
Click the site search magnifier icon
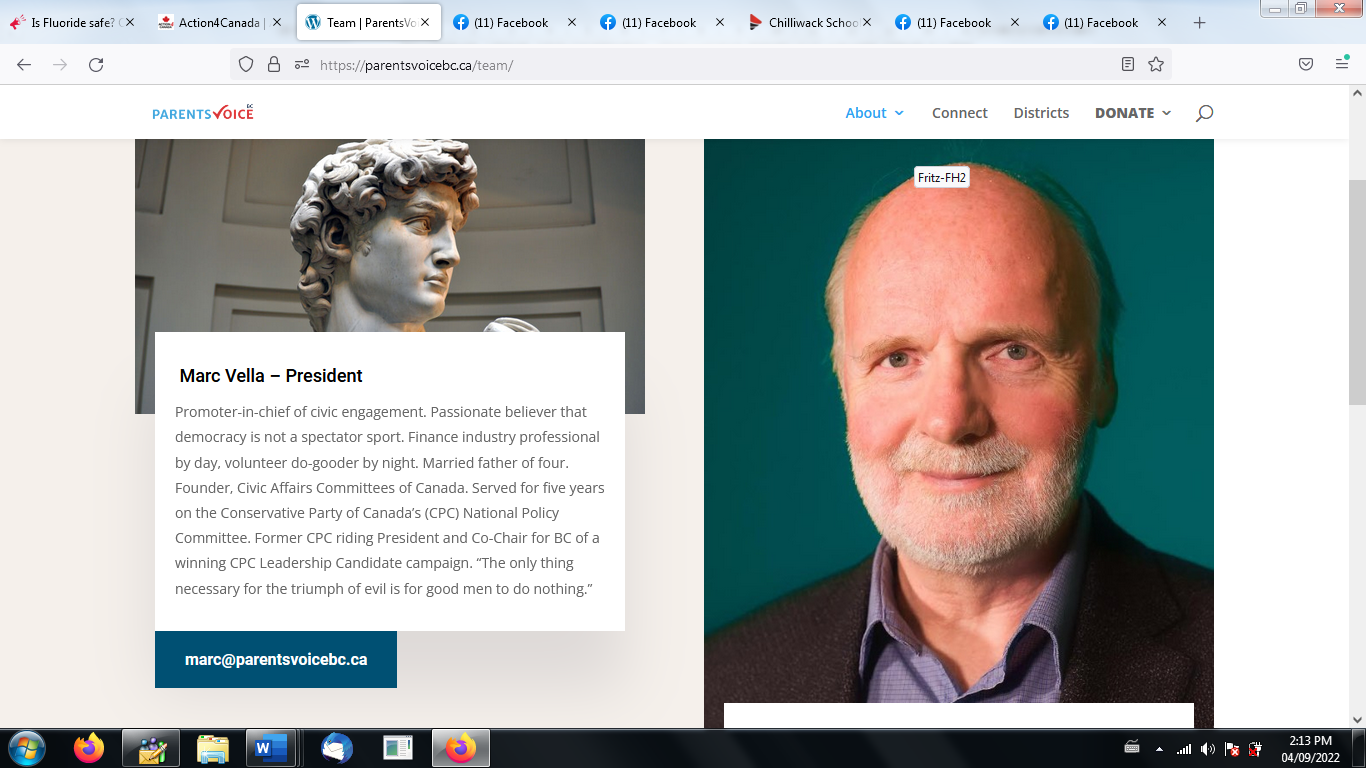1204,113
